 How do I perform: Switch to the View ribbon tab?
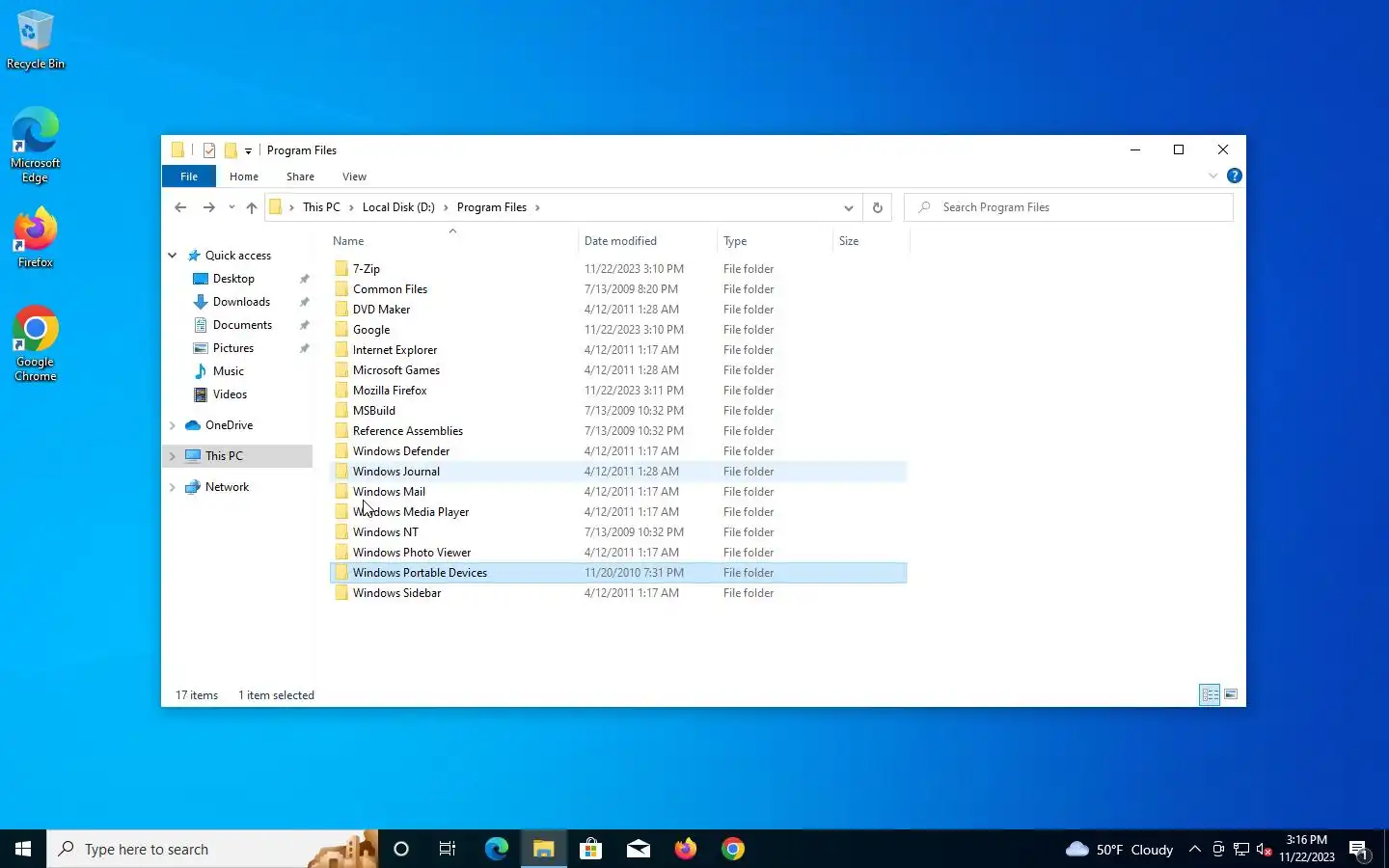pyautogui.click(x=354, y=176)
